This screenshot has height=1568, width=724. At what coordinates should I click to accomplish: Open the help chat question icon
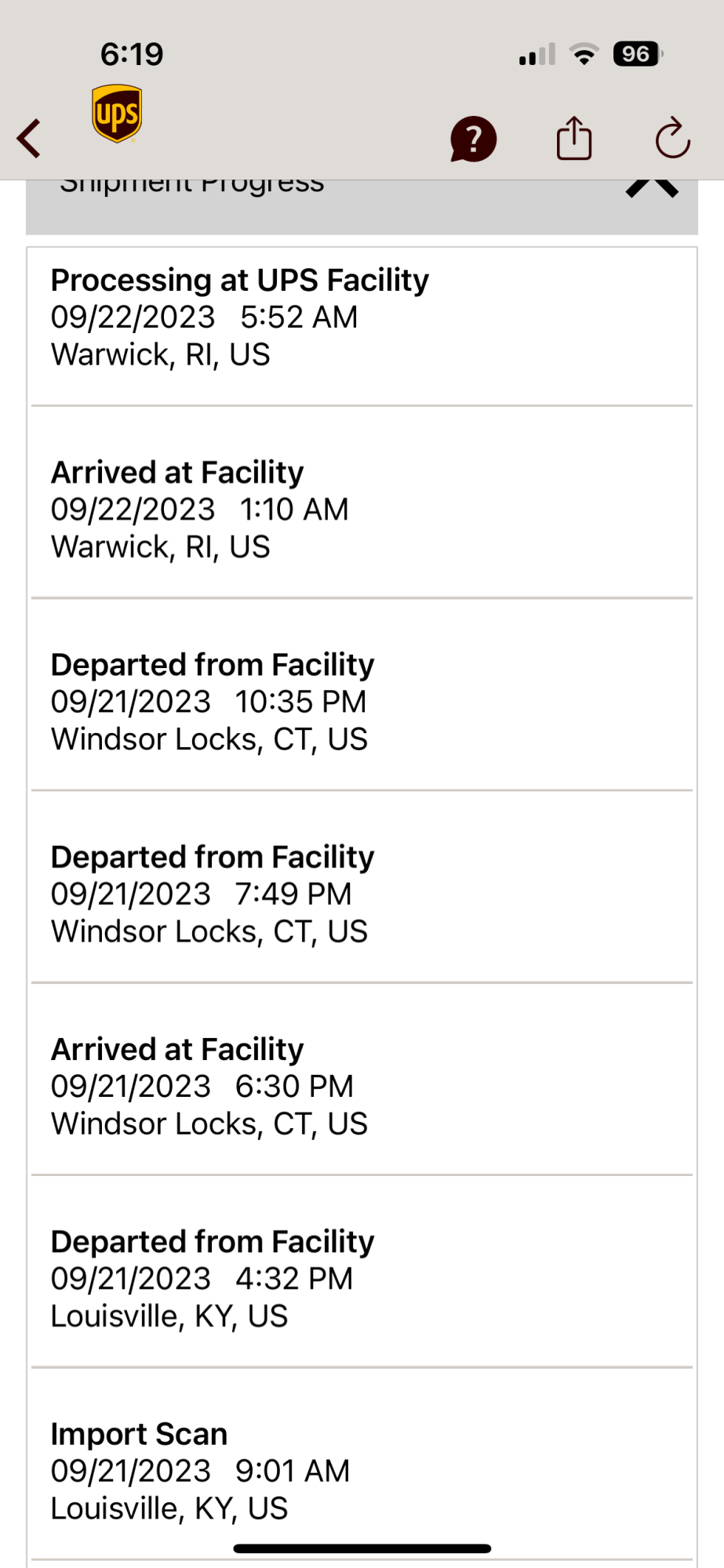[x=473, y=139]
